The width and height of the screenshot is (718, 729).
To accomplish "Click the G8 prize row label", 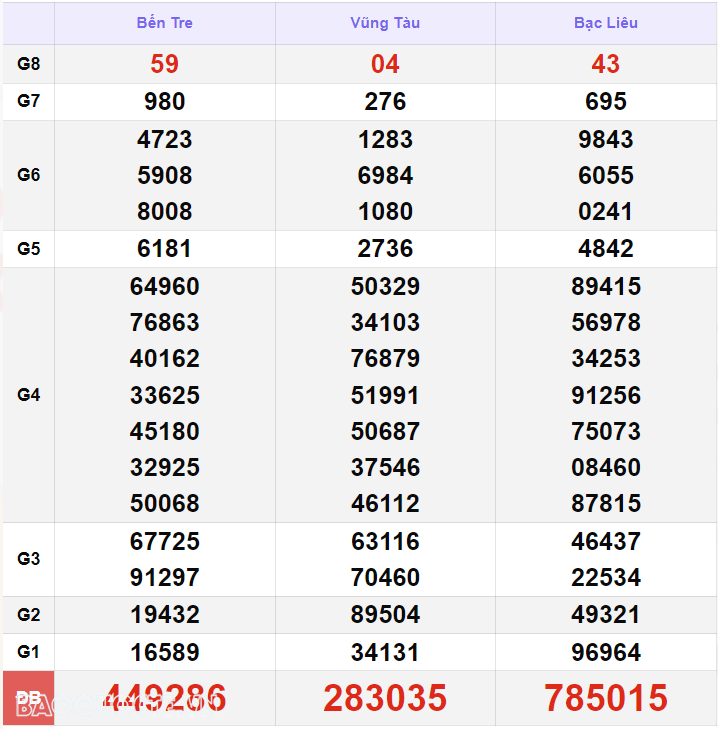I will click(x=29, y=64).
